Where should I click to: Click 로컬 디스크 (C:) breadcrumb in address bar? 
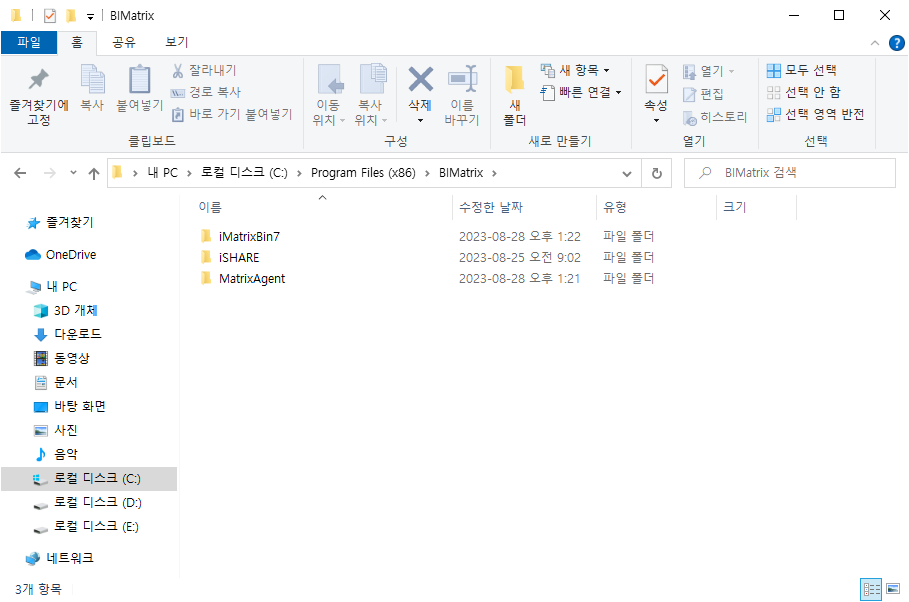[244, 173]
